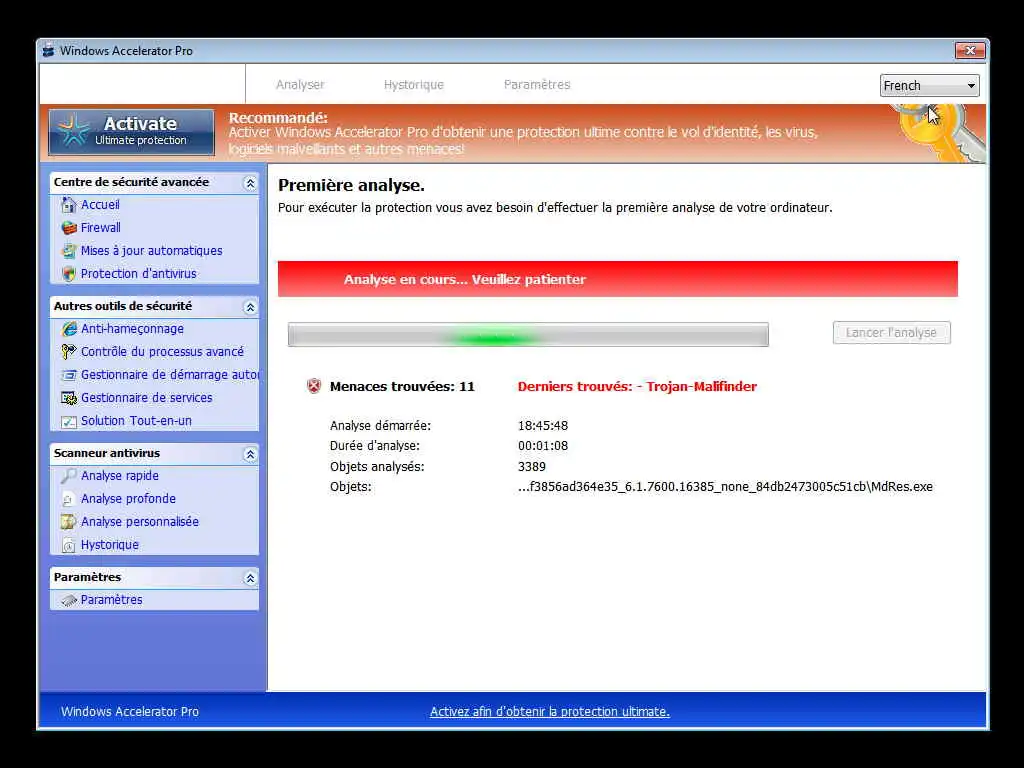
Task: Click the Analyse profonde icon
Action: [x=69, y=500]
